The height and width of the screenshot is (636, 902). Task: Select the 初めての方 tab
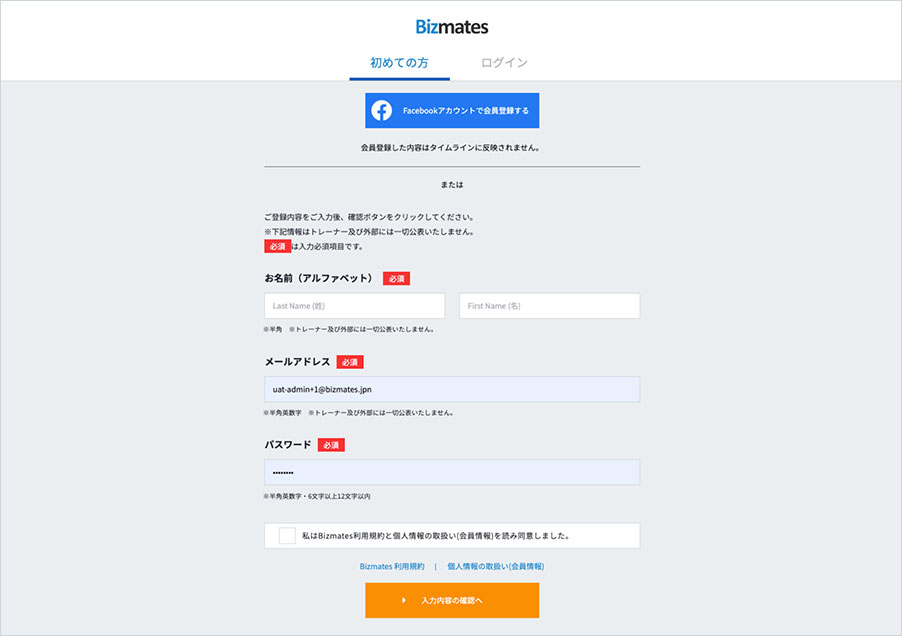point(400,61)
